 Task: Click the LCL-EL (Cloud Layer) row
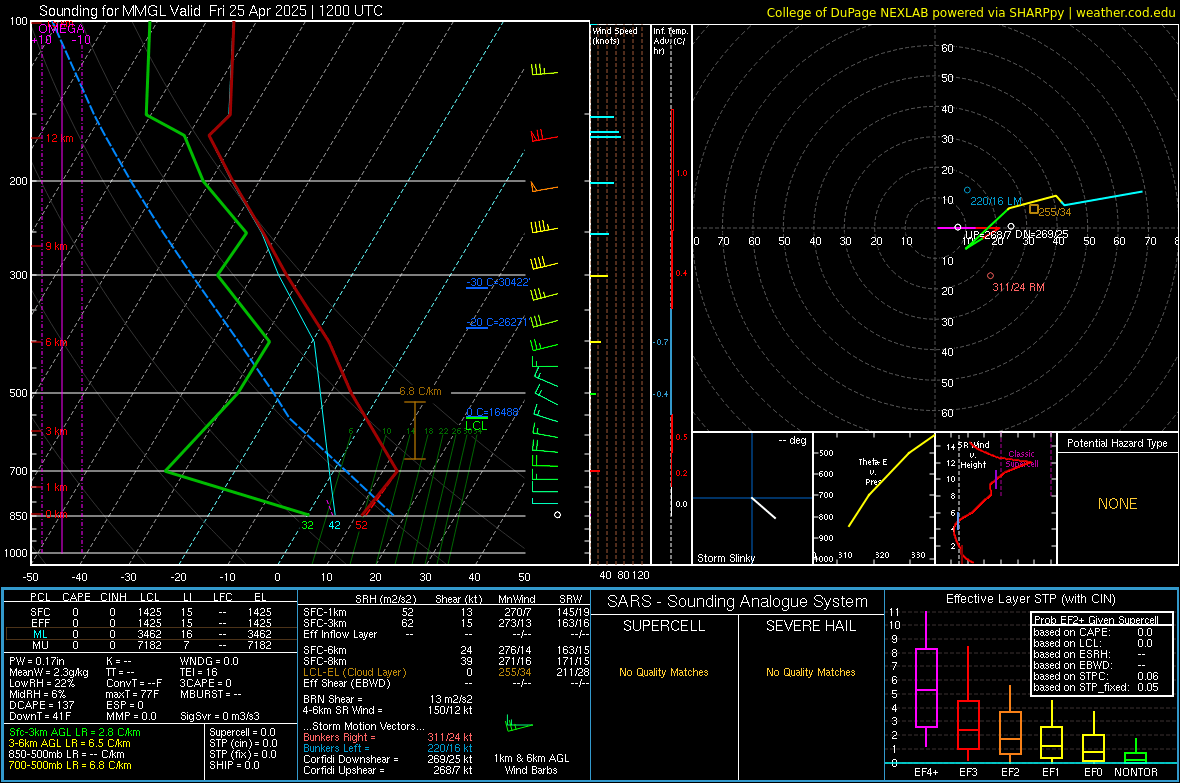click(x=444, y=672)
